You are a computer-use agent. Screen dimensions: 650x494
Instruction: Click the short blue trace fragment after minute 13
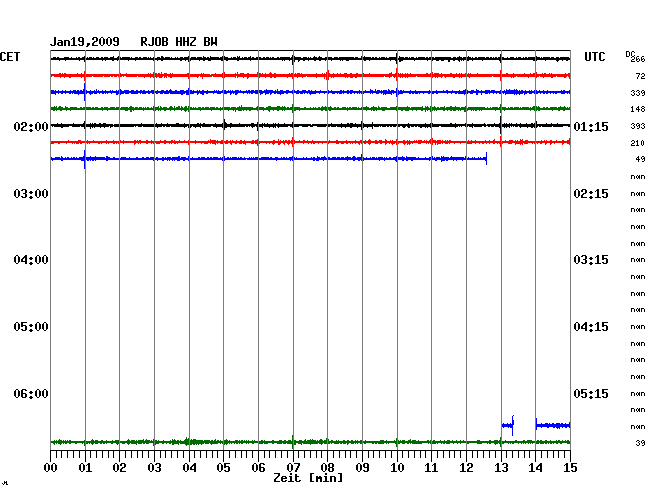tap(508, 425)
